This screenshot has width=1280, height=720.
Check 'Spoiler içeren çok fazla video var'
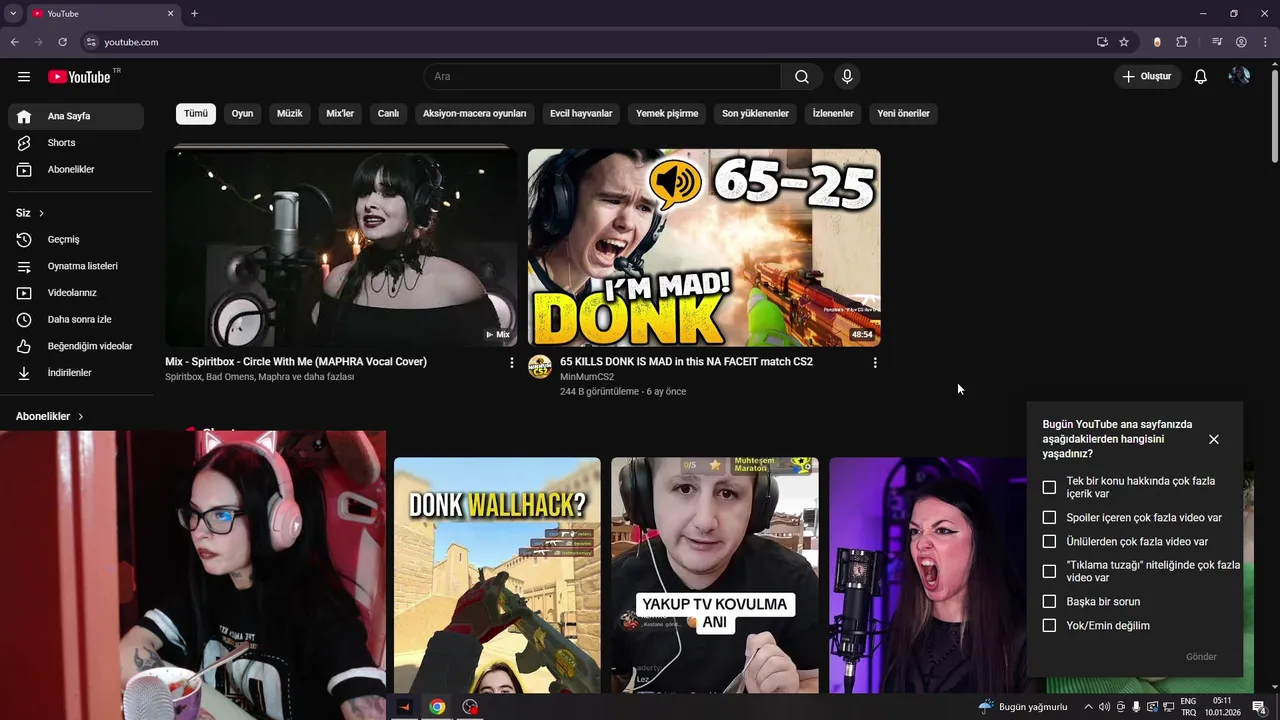[x=1049, y=518]
